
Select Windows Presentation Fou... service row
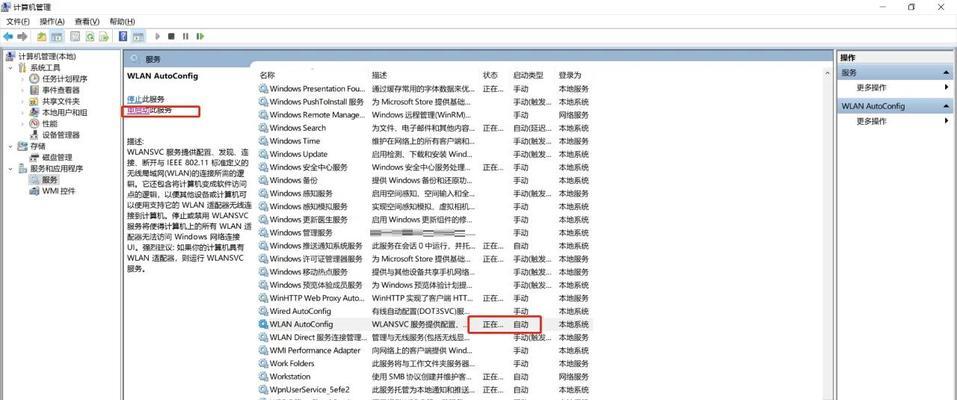coord(424,89)
